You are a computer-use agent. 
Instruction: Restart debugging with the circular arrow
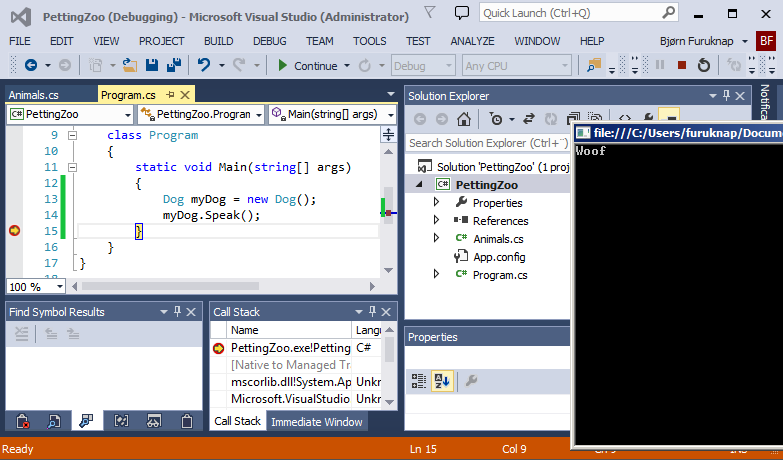point(704,65)
